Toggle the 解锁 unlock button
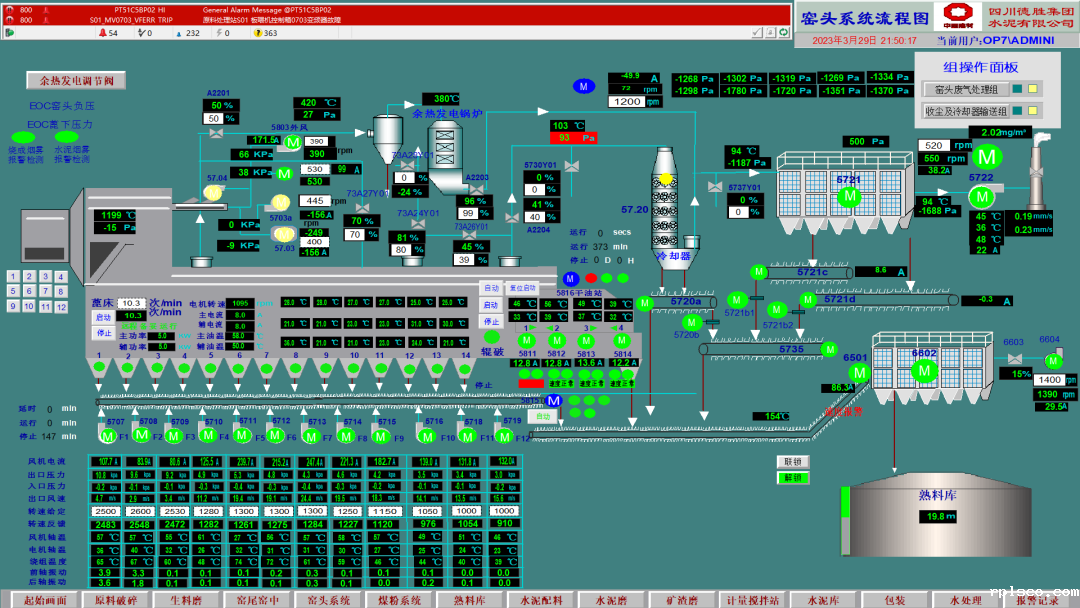The height and width of the screenshot is (608, 1080). pyautogui.click(x=792, y=477)
